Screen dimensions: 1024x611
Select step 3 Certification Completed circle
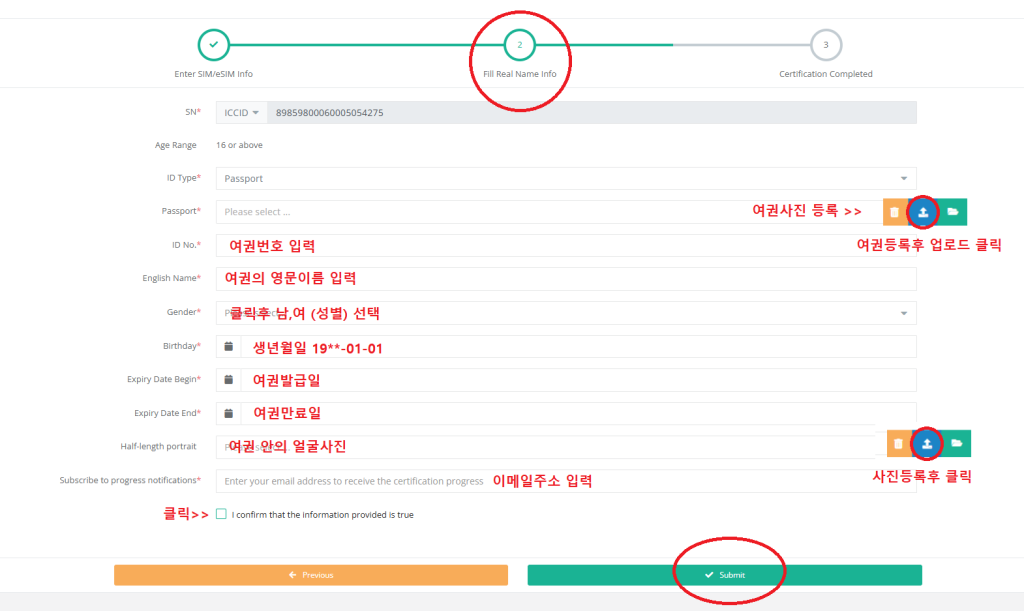pos(825,45)
